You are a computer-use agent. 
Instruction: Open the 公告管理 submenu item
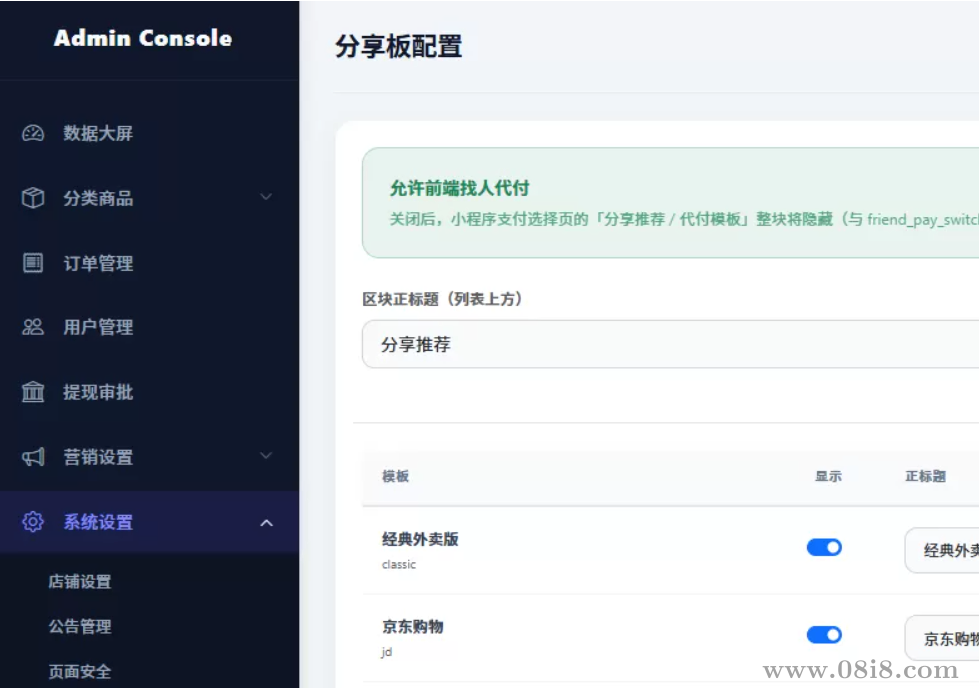pyautogui.click(x=80, y=626)
